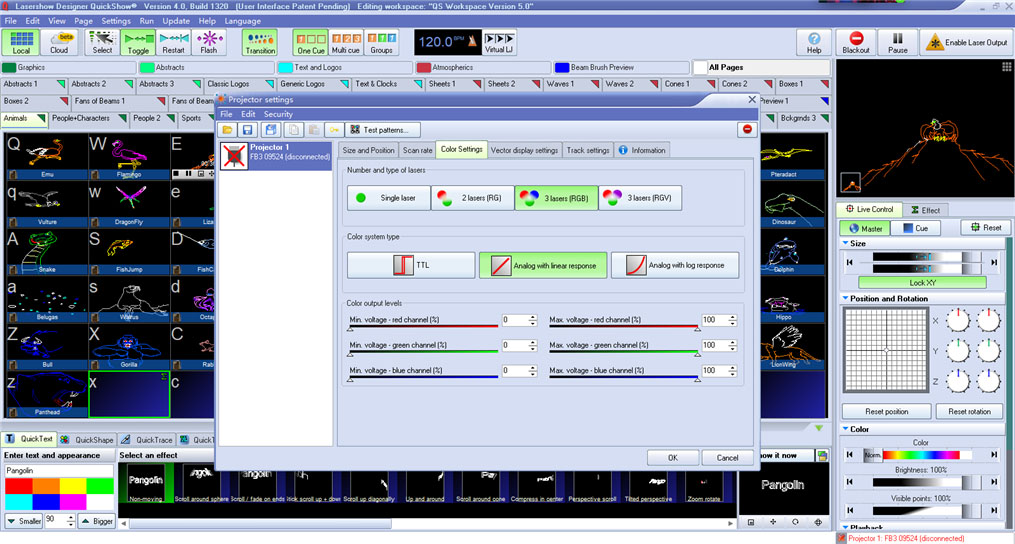The width and height of the screenshot is (1015, 544).
Task: Activate the Toggle mode toolbar icon
Action: tap(138, 42)
